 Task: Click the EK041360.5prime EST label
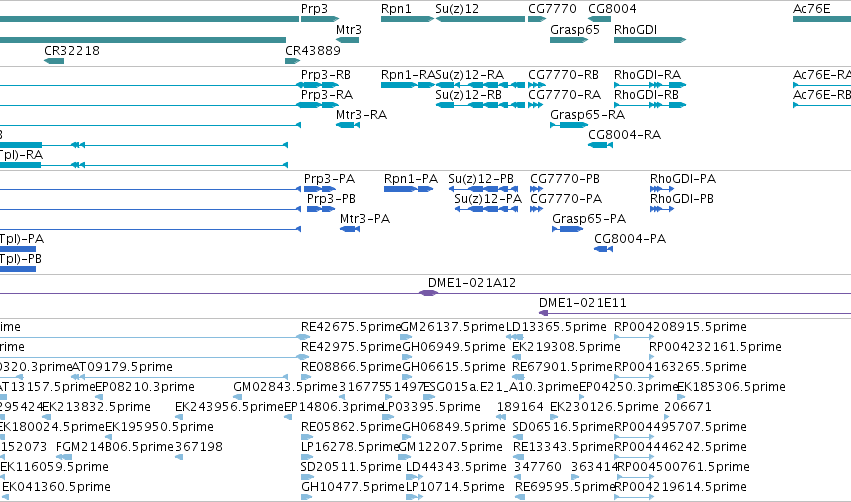[56, 488]
